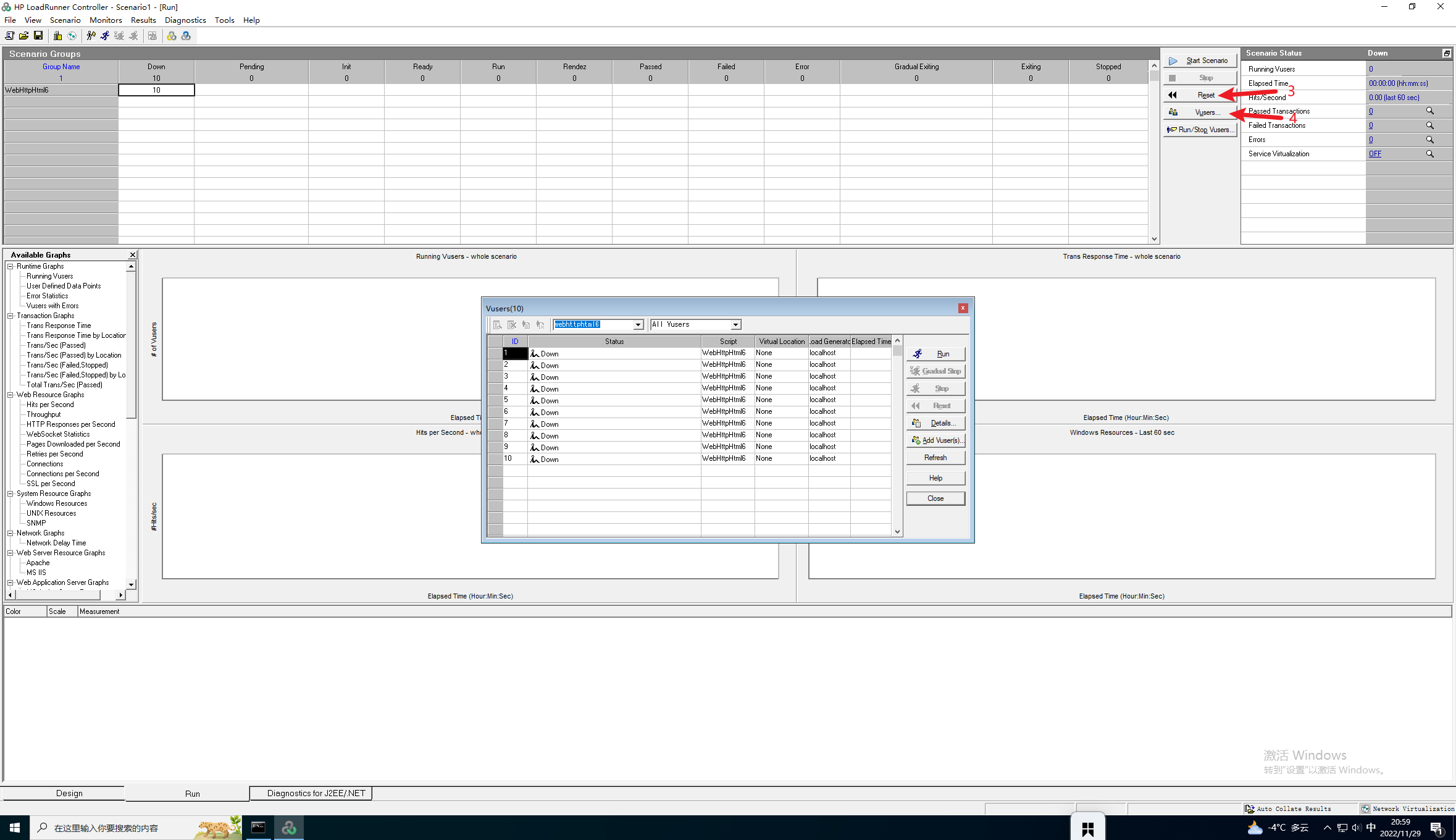This screenshot has height=840, width=1456.
Task: Open the All Vusers filter dropdown
Action: (735, 325)
